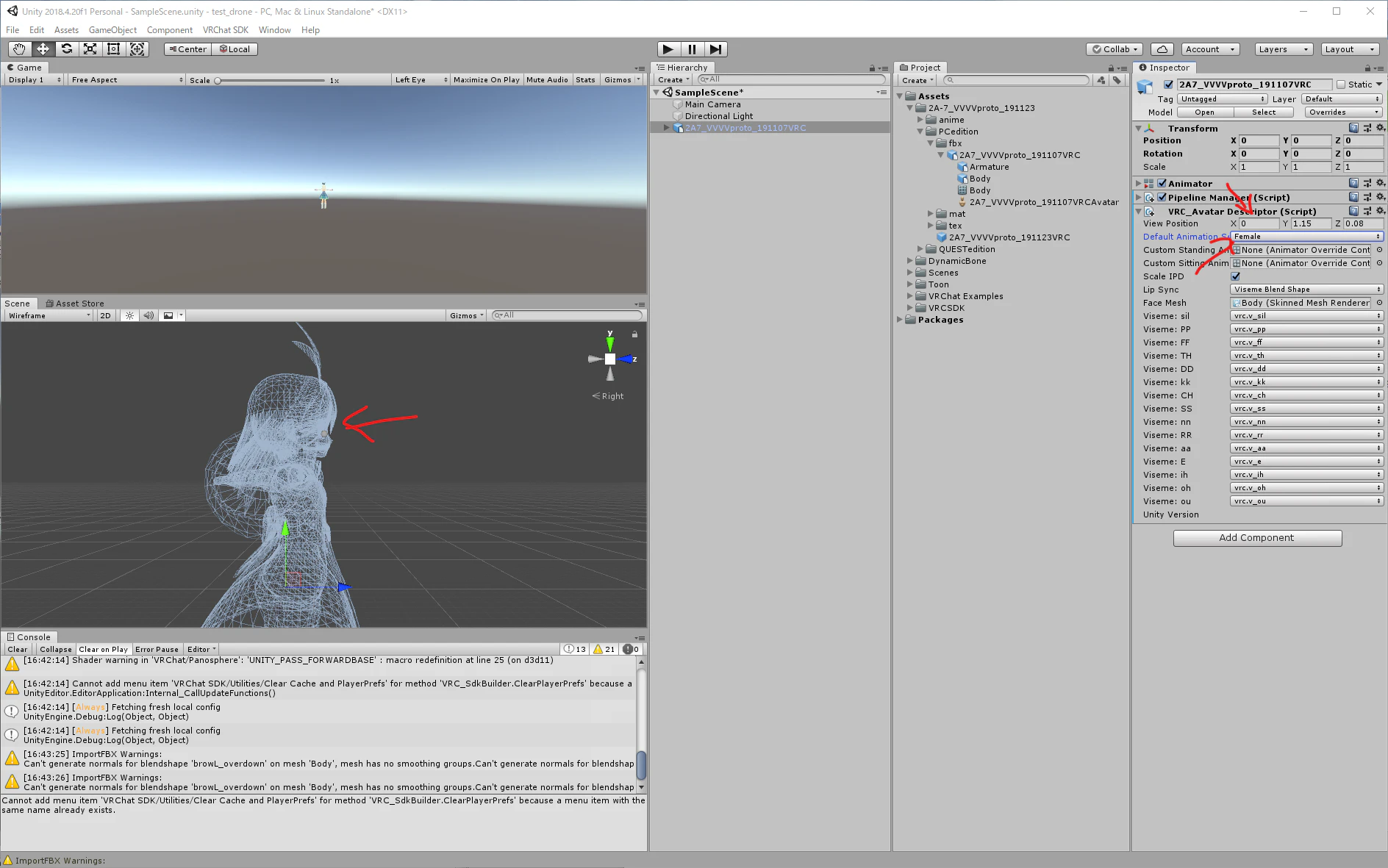Screen dimensions: 1388x868
Task: Switch to the Asset Store tab
Action: point(74,304)
